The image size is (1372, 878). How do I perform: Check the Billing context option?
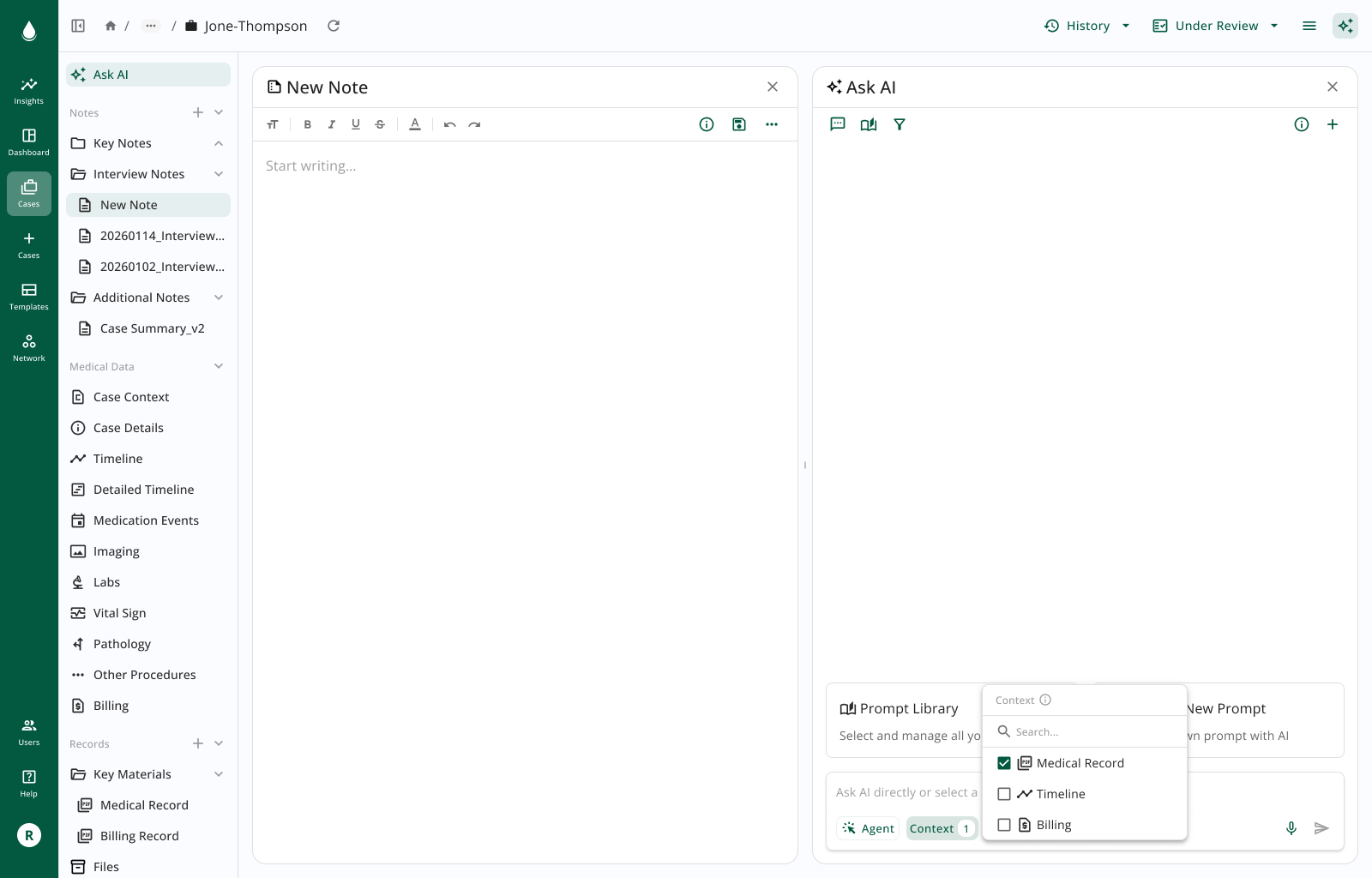[x=1003, y=824]
